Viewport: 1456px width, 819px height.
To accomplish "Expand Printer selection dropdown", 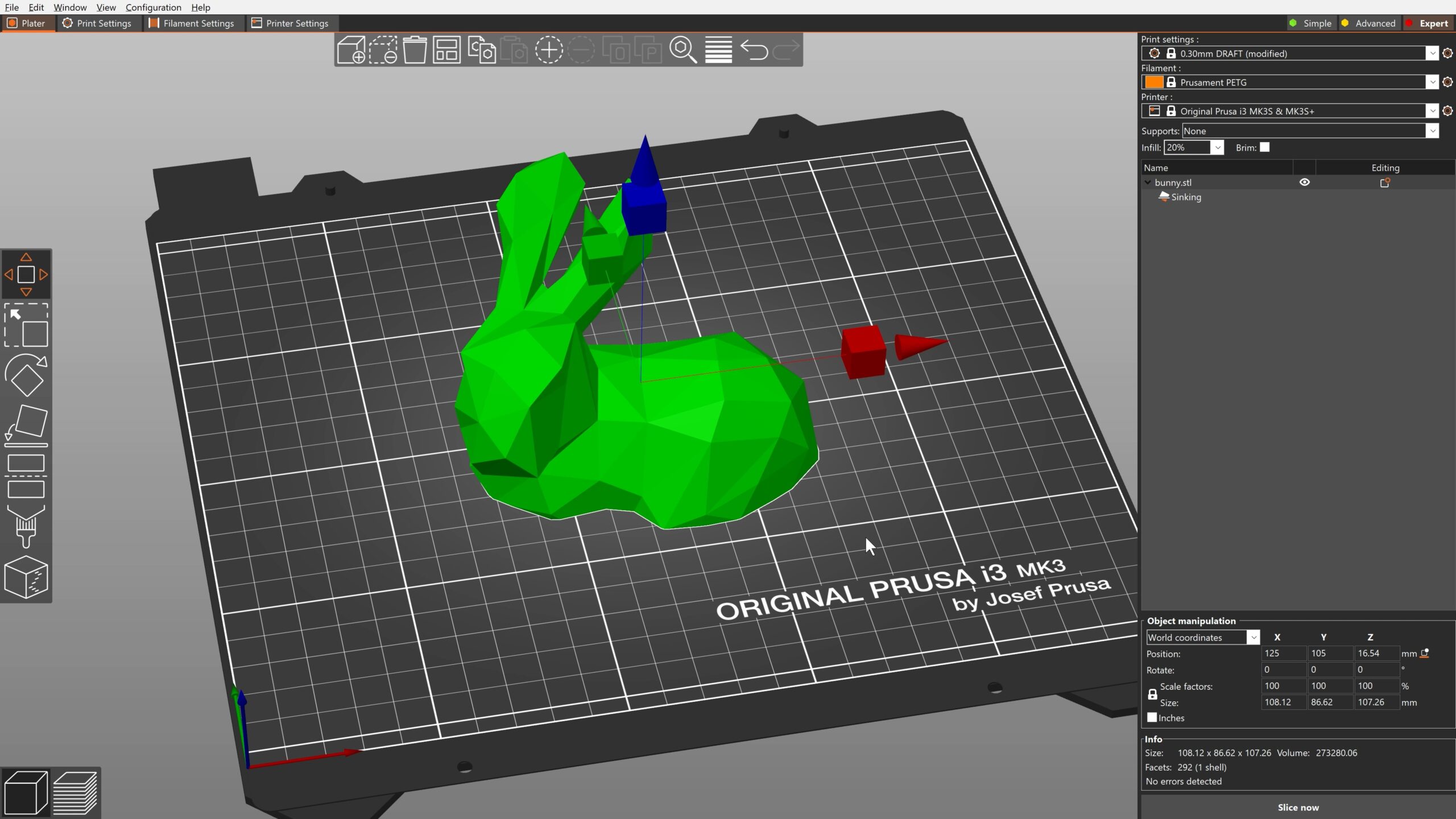I will click(1429, 111).
